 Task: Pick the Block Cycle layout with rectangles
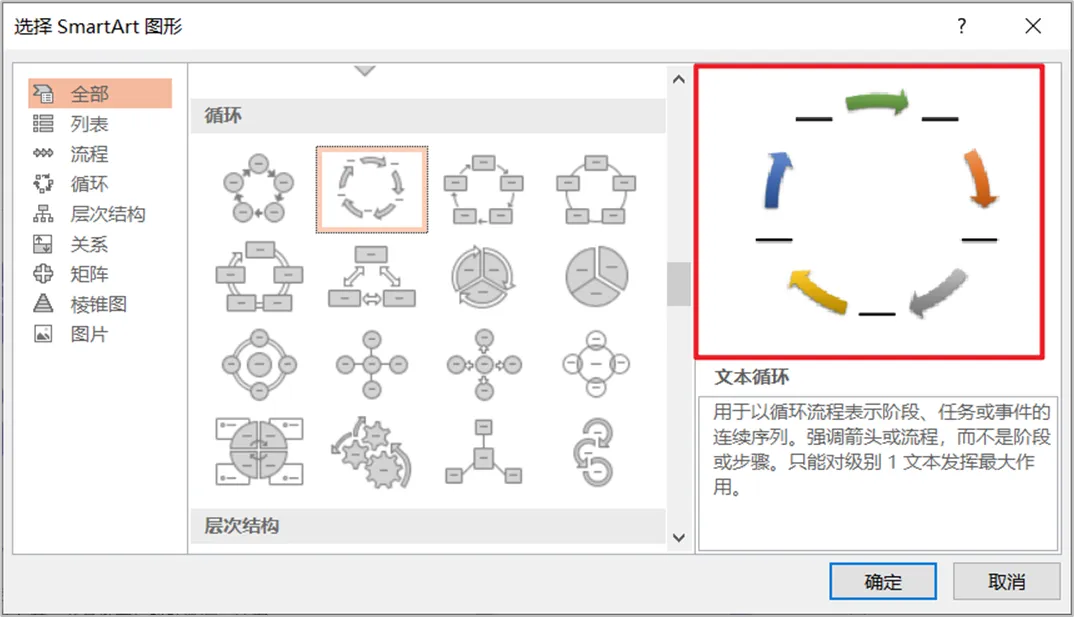click(484, 189)
